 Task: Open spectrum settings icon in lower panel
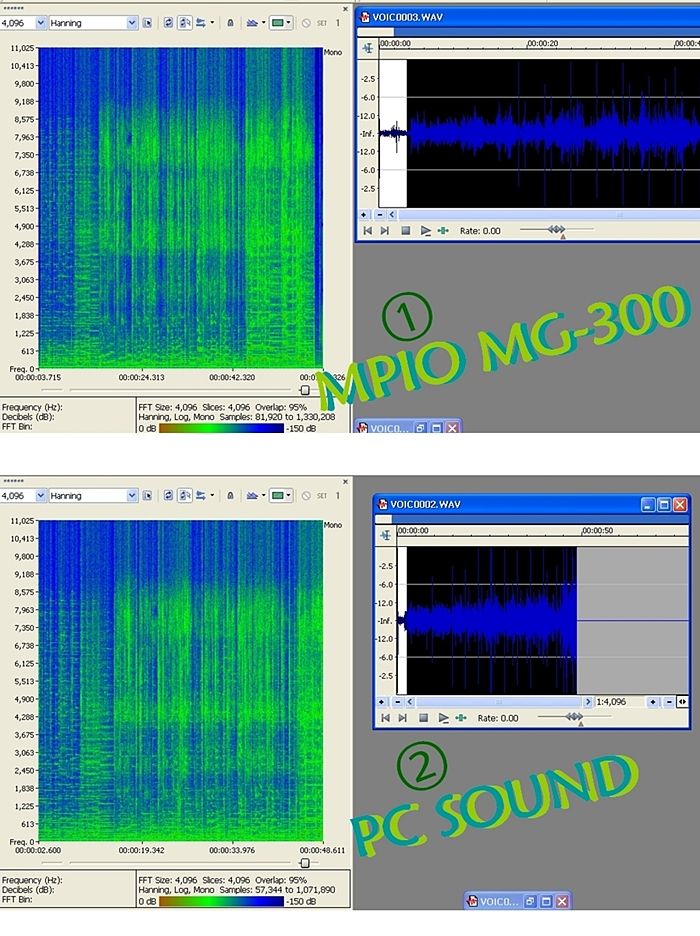coord(147,495)
